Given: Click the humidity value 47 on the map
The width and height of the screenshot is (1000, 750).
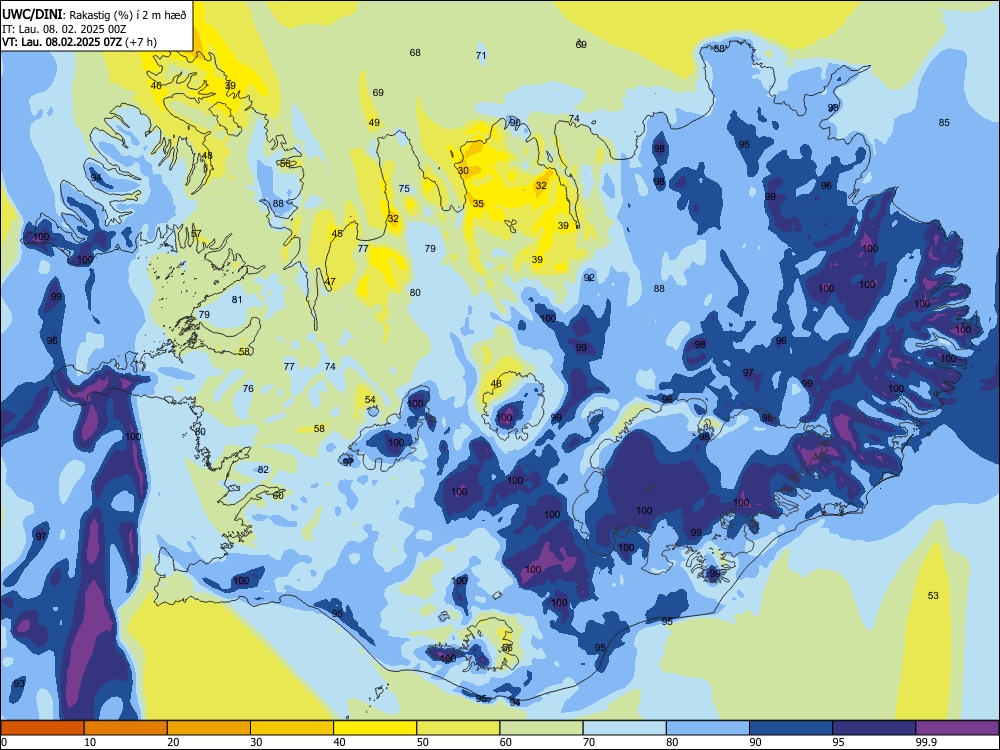Looking at the screenshot, I should [x=330, y=281].
